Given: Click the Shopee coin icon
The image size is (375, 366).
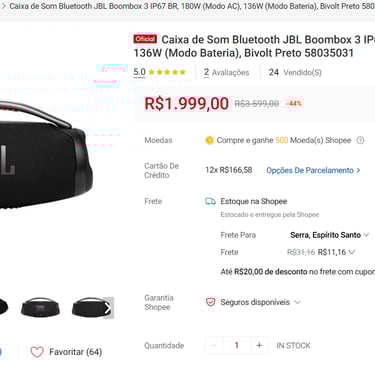Looking at the screenshot, I should (209, 140).
